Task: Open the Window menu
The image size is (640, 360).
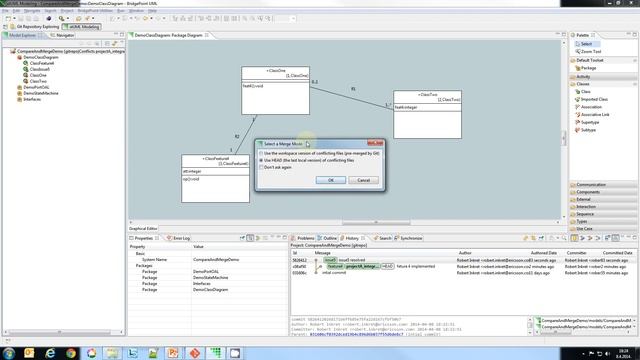Action: pyautogui.click(x=136, y=11)
